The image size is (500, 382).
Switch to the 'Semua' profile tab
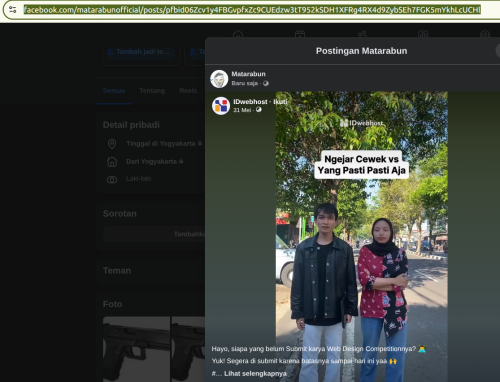[x=114, y=91]
